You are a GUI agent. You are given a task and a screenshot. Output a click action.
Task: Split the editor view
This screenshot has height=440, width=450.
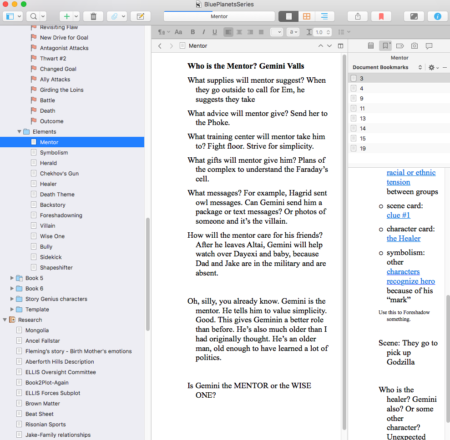coord(340,46)
